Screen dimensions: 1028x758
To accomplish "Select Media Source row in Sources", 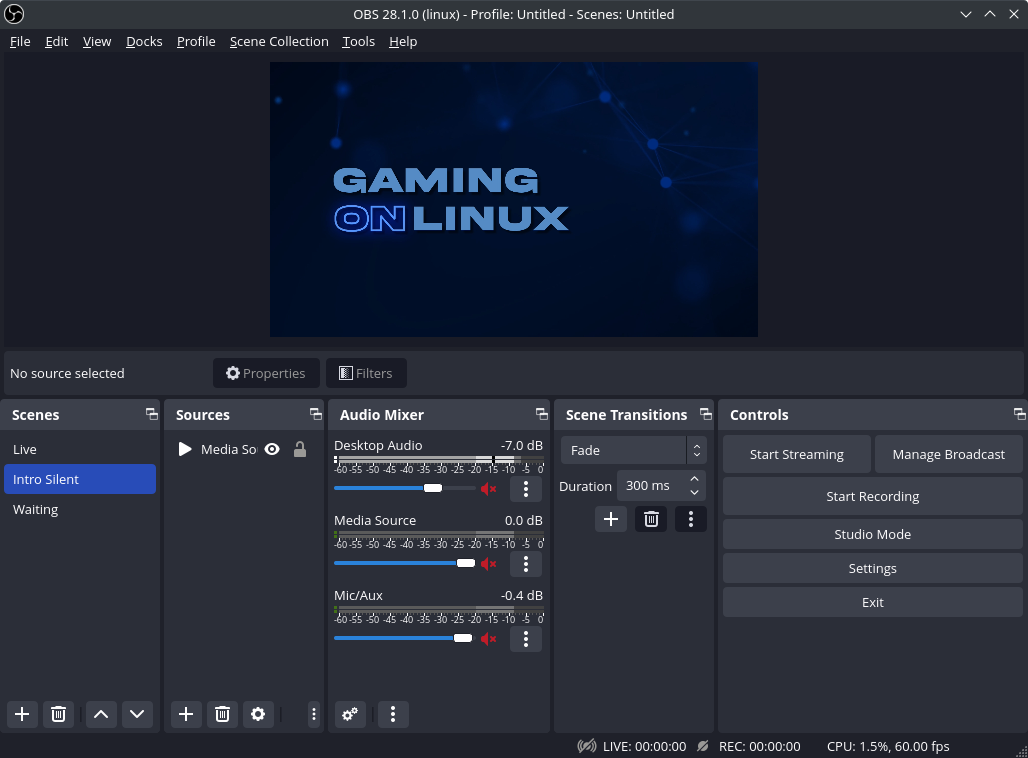I will point(243,449).
